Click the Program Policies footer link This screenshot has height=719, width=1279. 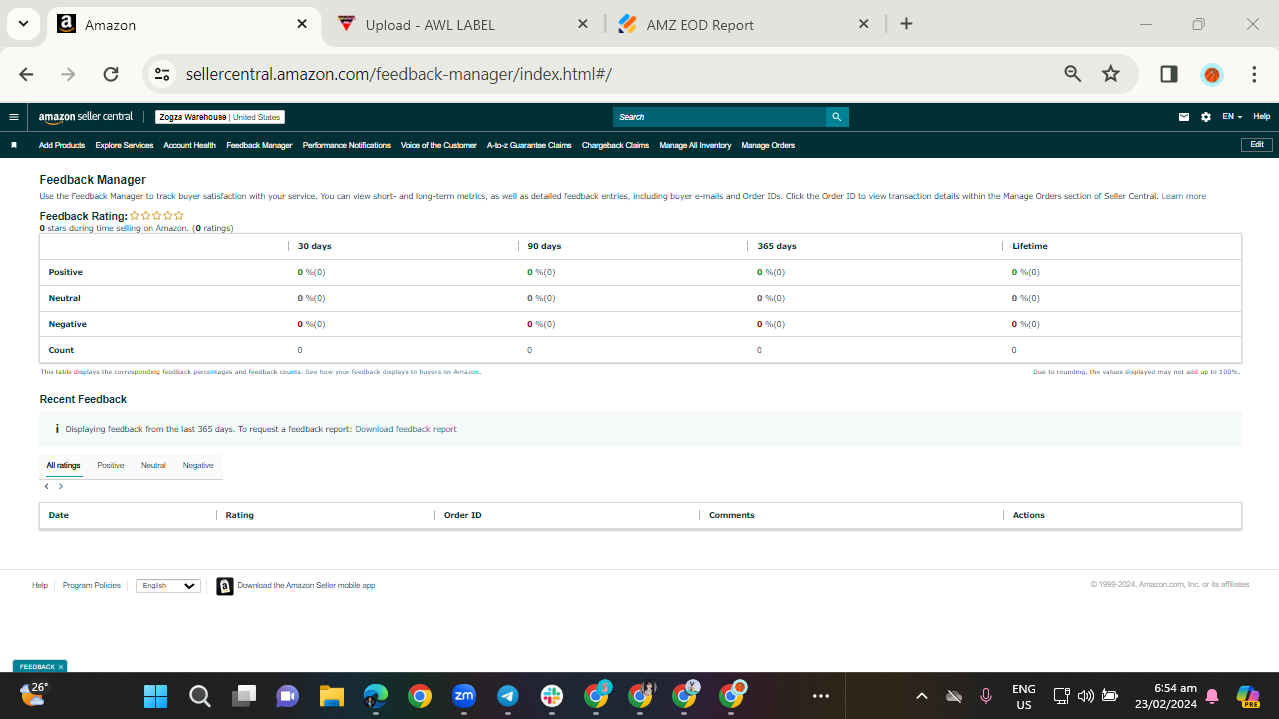tap(92, 586)
